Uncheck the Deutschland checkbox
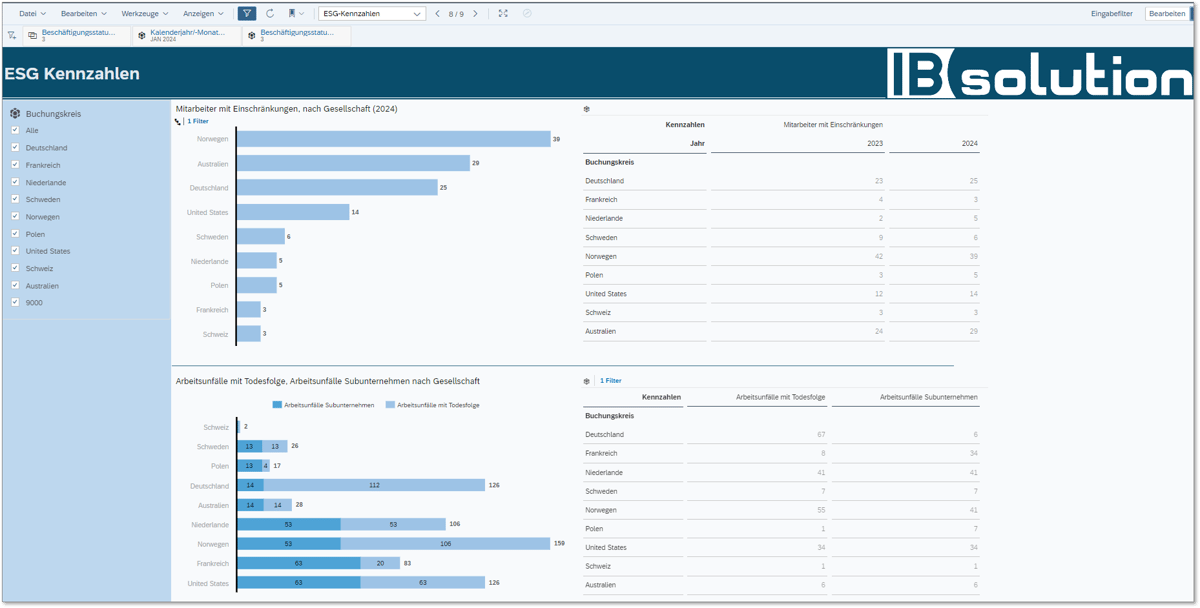 (15, 148)
